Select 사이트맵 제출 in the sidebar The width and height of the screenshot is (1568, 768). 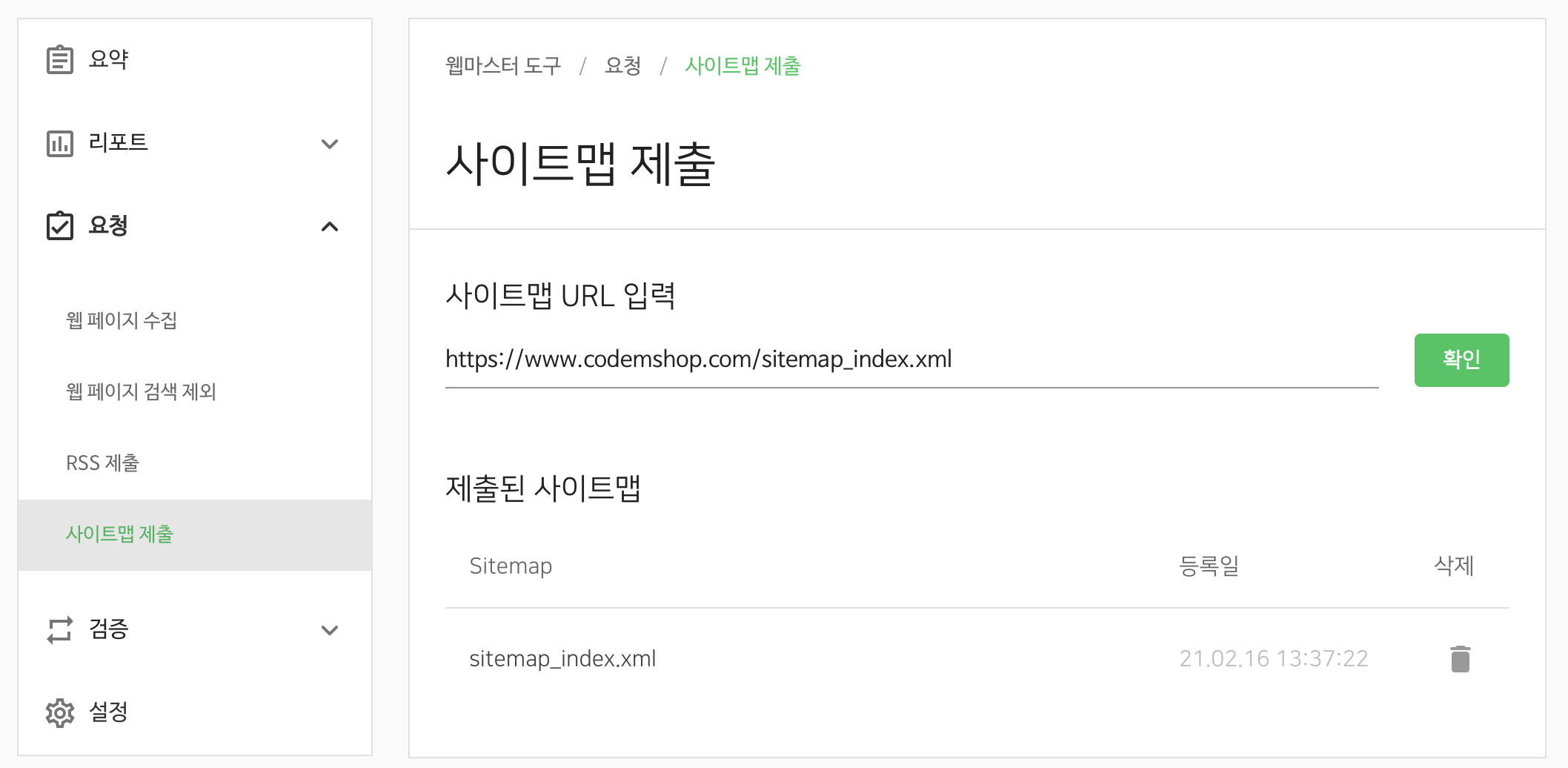pyautogui.click(x=121, y=534)
